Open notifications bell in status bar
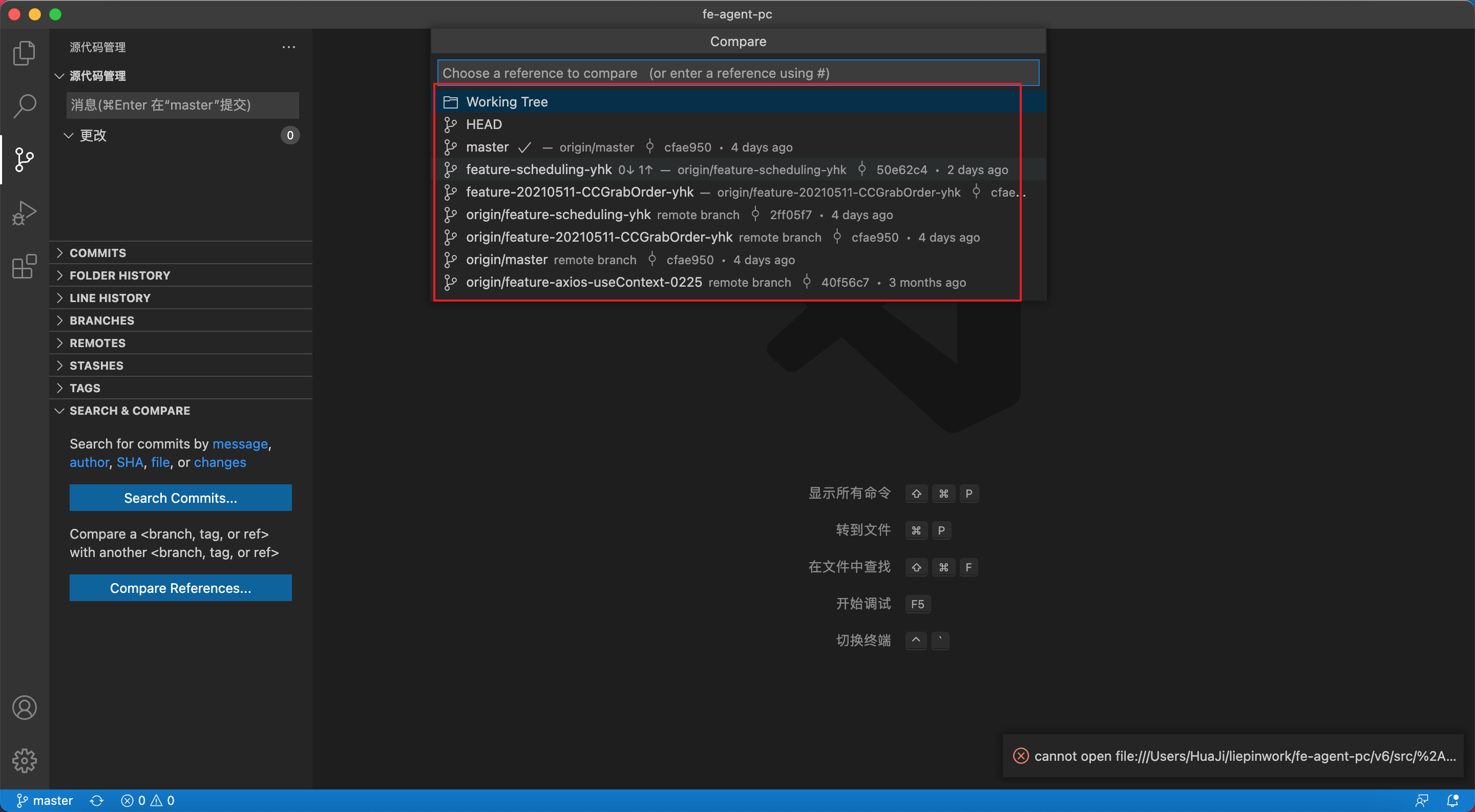 [1452, 801]
